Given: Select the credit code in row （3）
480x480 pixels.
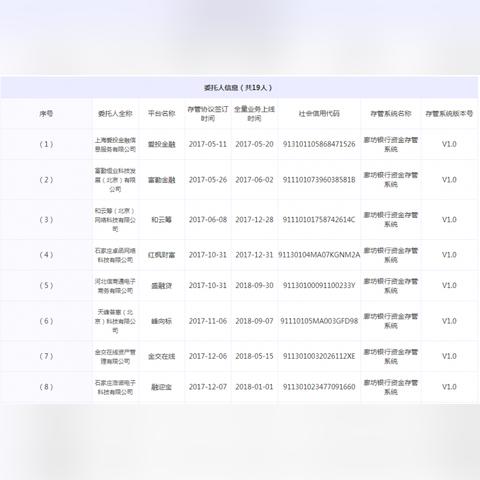Looking at the screenshot, I should click(x=319, y=220).
